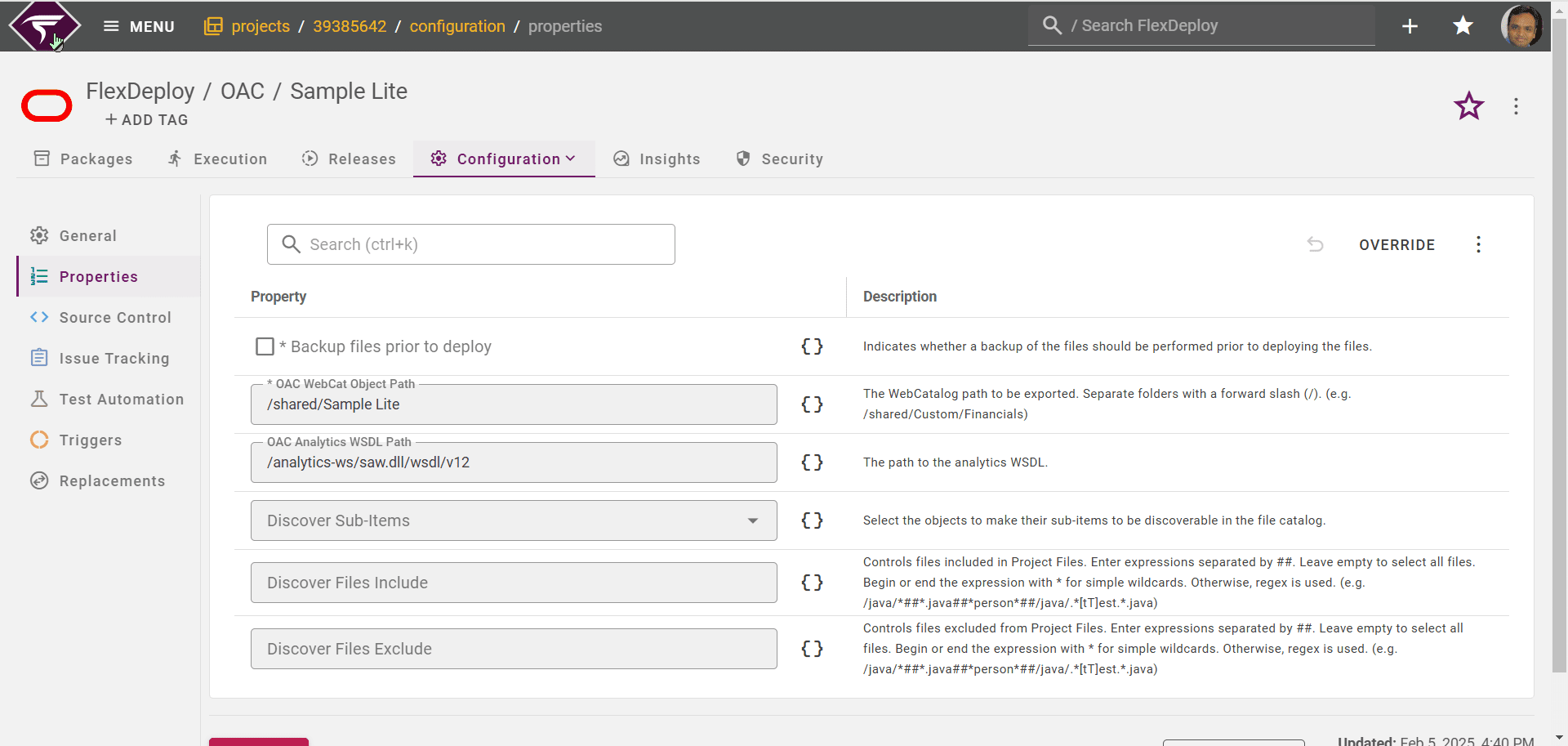
Task: Click the red Oracle project icon
Action: pyautogui.click(x=47, y=106)
